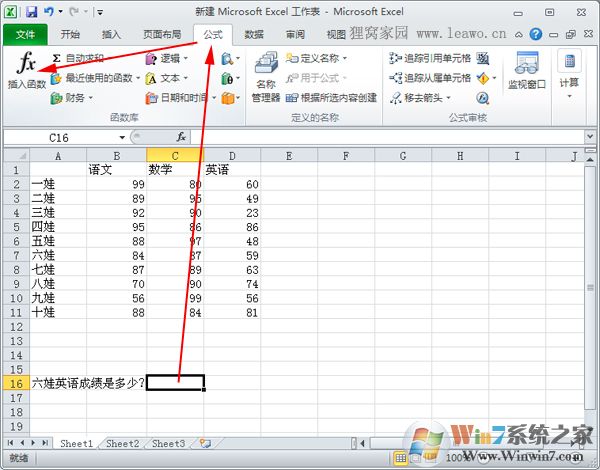
Task: Select column A header
Action: click(58, 156)
